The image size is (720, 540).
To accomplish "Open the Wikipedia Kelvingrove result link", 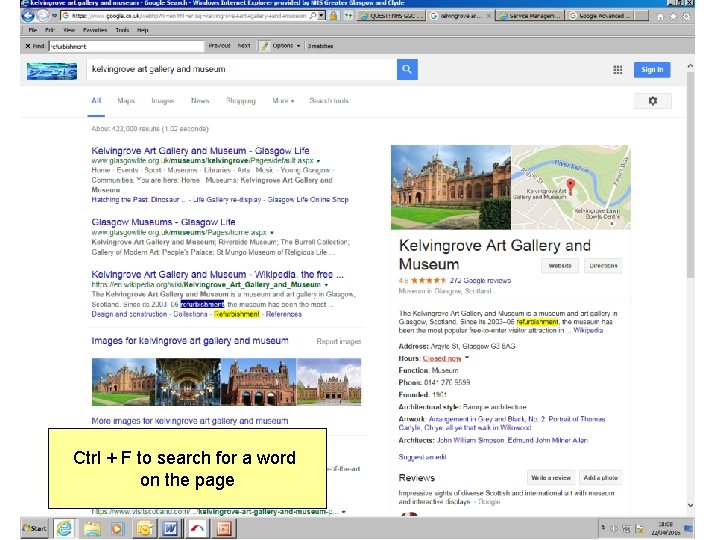I will [217, 275].
